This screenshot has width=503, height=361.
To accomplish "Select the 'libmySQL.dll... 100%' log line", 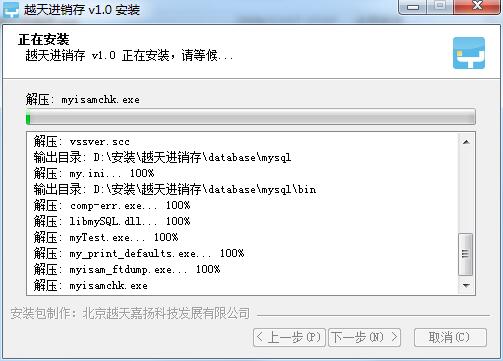I will coord(112,221).
